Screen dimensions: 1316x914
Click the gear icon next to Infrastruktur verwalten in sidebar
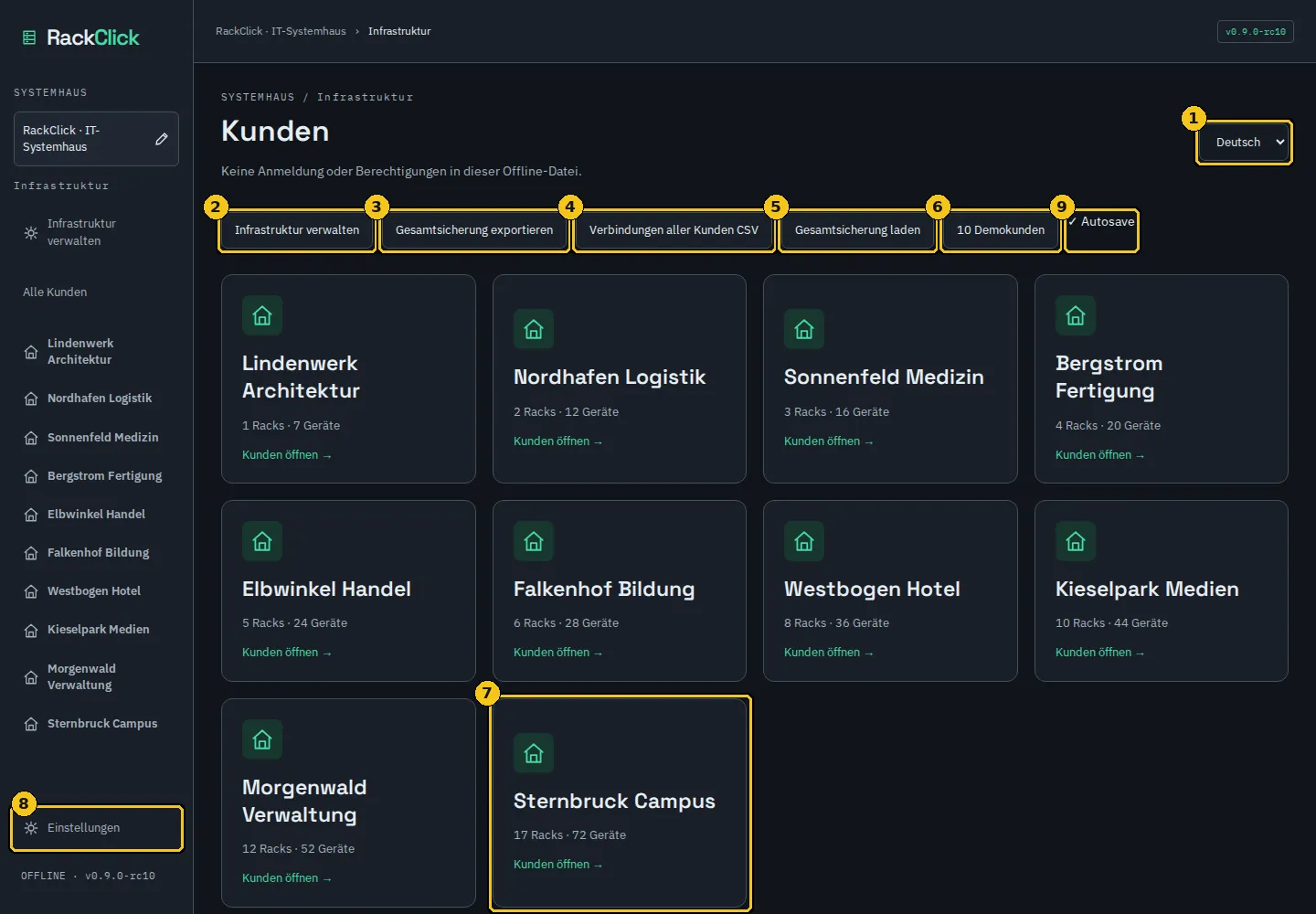coord(31,233)
